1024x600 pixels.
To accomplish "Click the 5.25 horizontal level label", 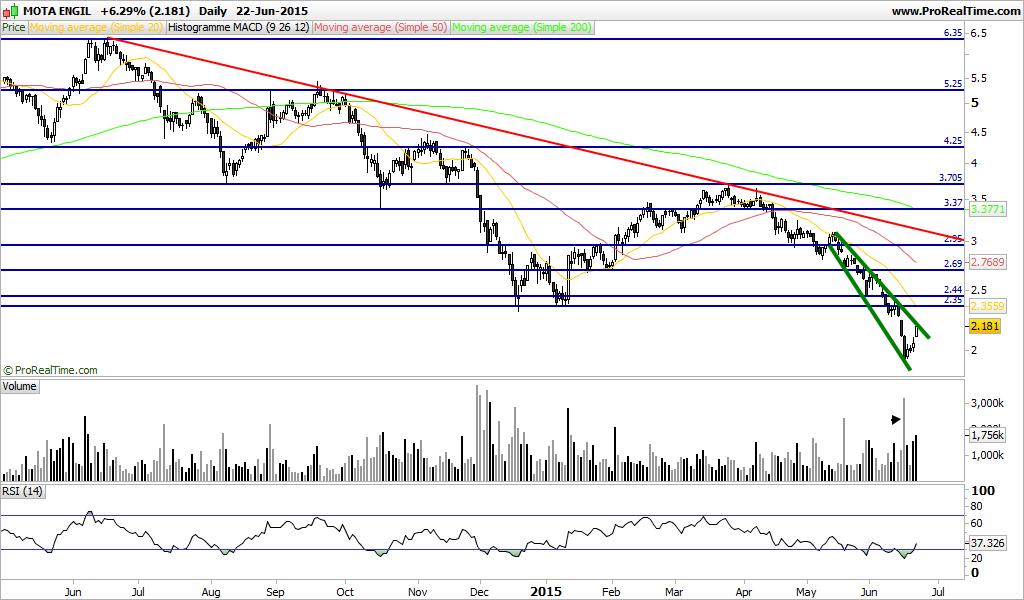I will click(953, 84).
